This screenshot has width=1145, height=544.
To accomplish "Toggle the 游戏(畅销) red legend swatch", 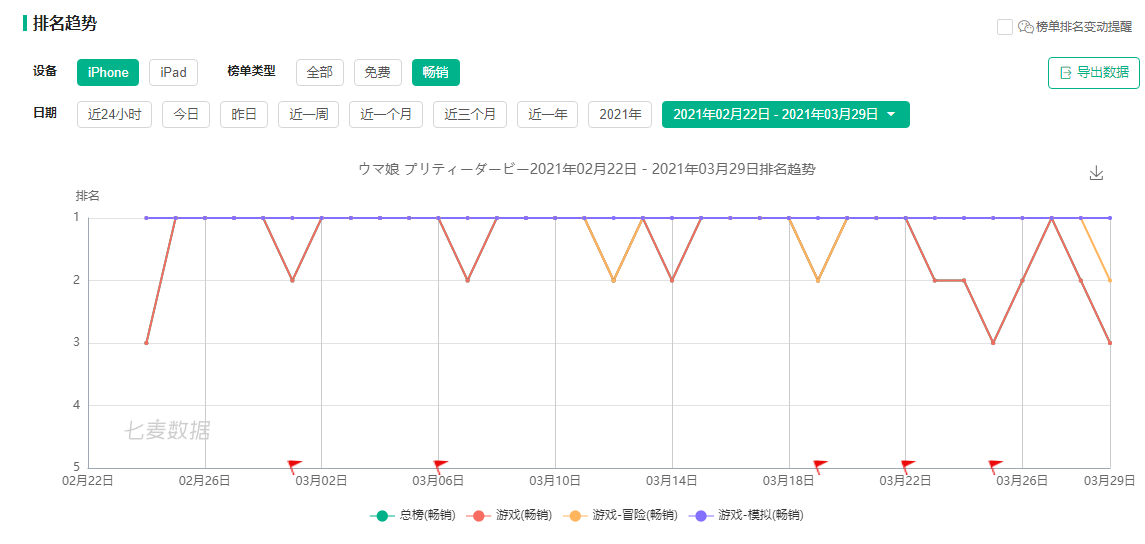I will [479, 516].
